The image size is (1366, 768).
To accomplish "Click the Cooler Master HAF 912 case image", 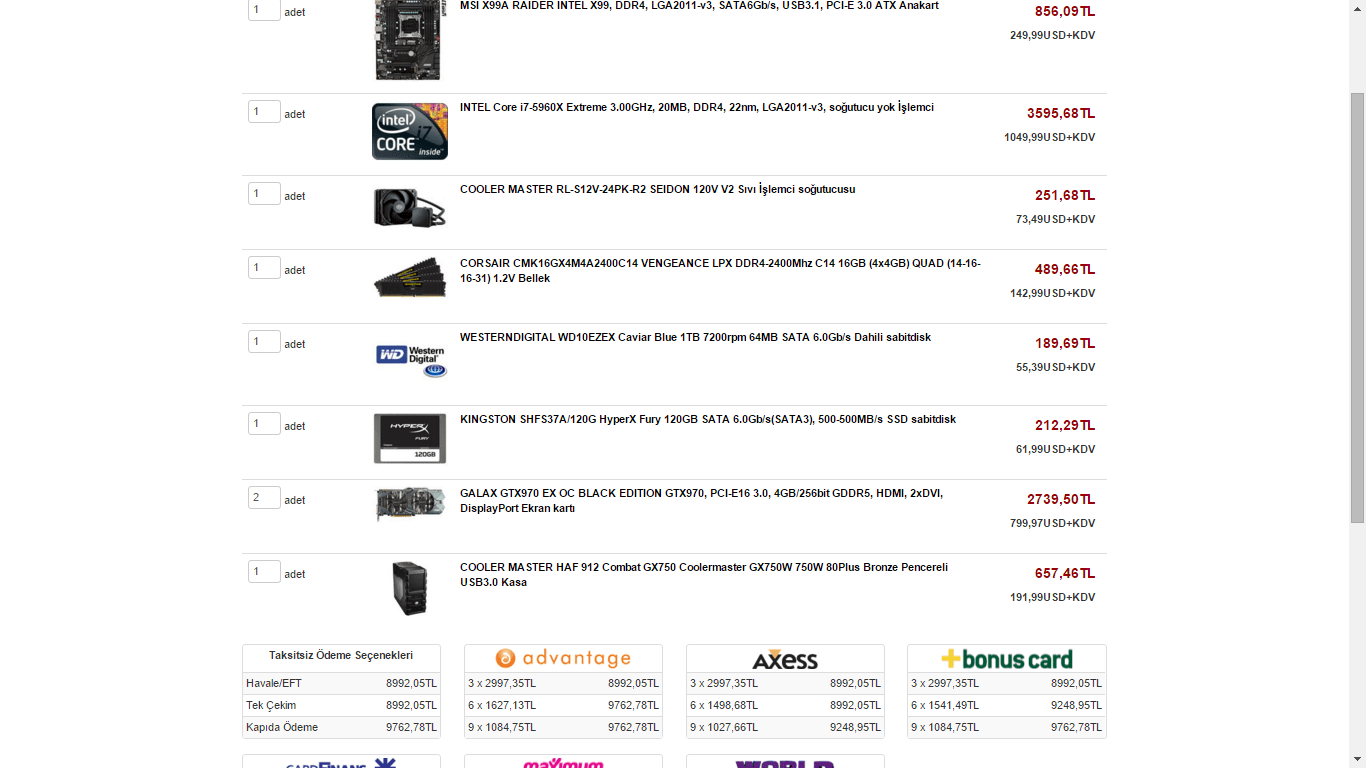I will 410,588.
